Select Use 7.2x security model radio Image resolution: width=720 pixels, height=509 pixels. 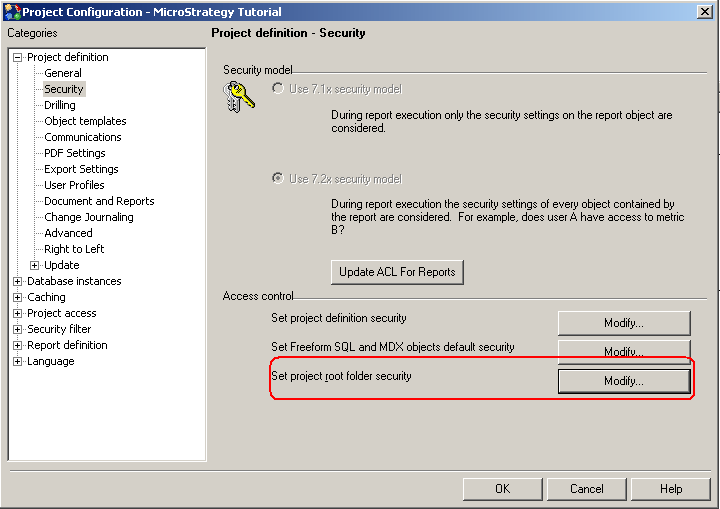click(278, 178)
